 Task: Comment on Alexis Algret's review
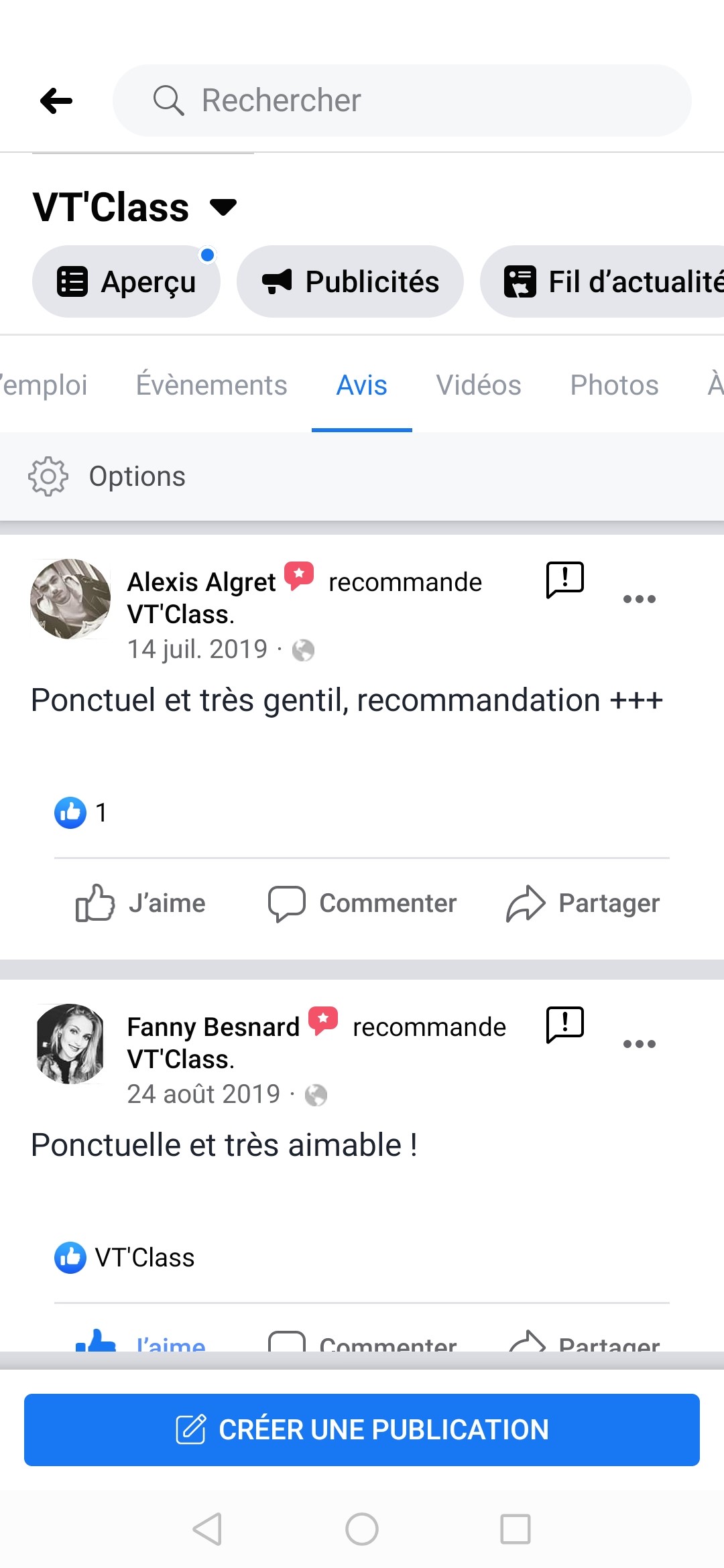(x=362, y=903)
